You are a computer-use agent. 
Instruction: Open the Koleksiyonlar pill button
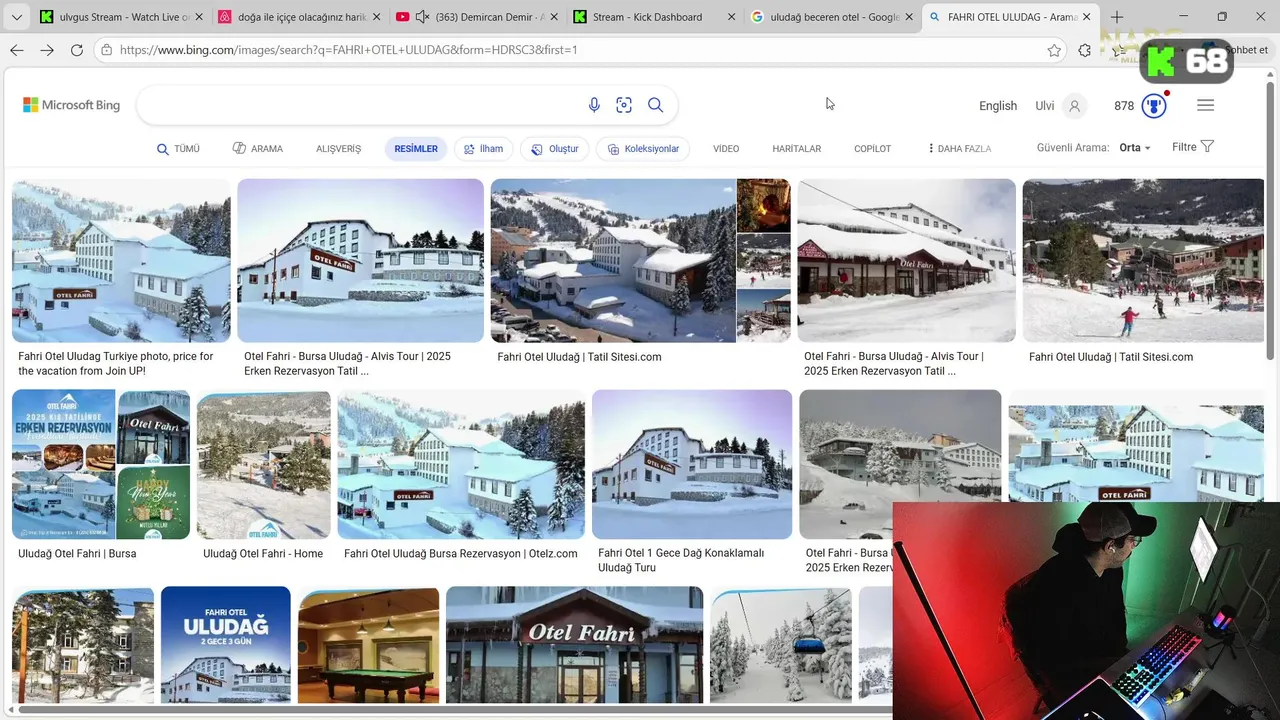(x=643, y=149)
